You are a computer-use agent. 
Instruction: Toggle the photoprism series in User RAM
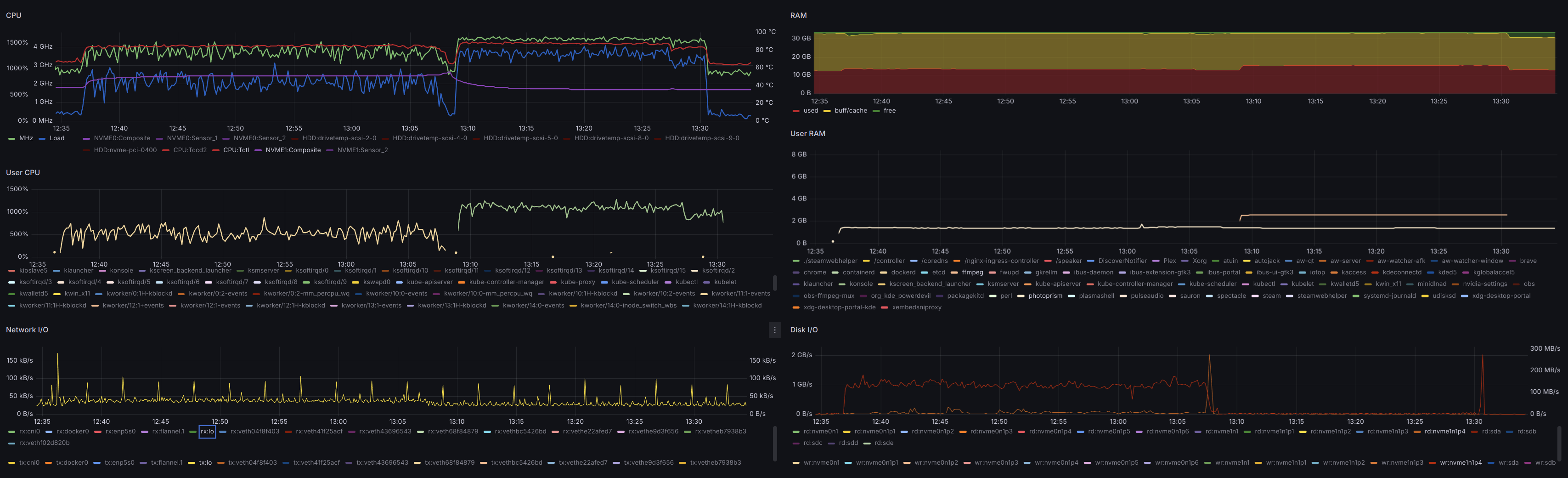[1044, 296]
